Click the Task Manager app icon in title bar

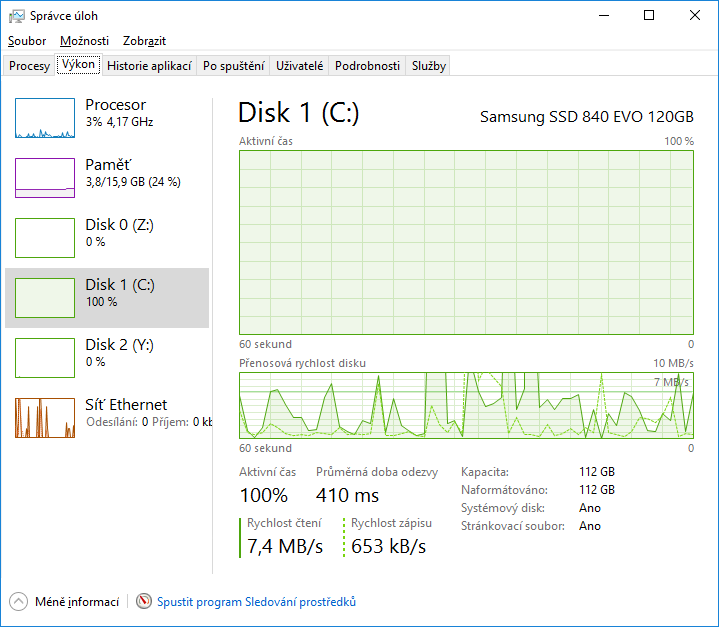tap(17, 16)
